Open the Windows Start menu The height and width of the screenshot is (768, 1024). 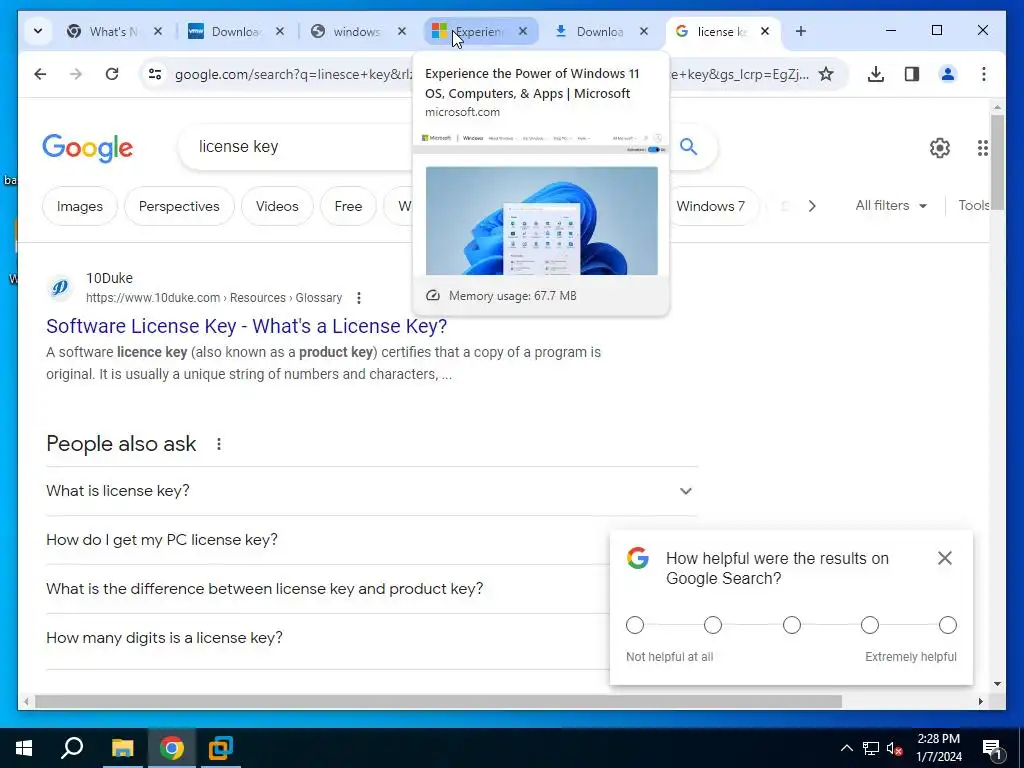coord(24,748)
